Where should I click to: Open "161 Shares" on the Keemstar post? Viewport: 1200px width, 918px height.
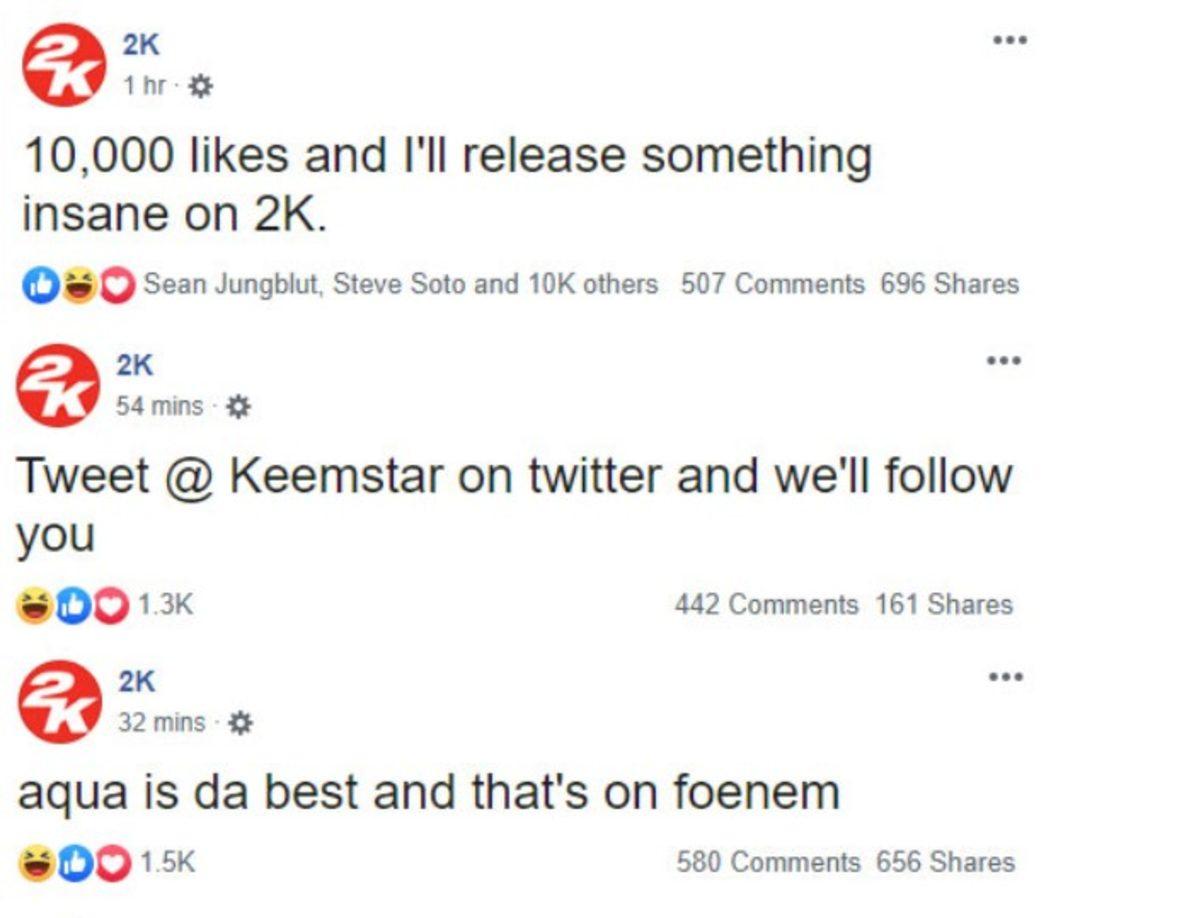944,605
